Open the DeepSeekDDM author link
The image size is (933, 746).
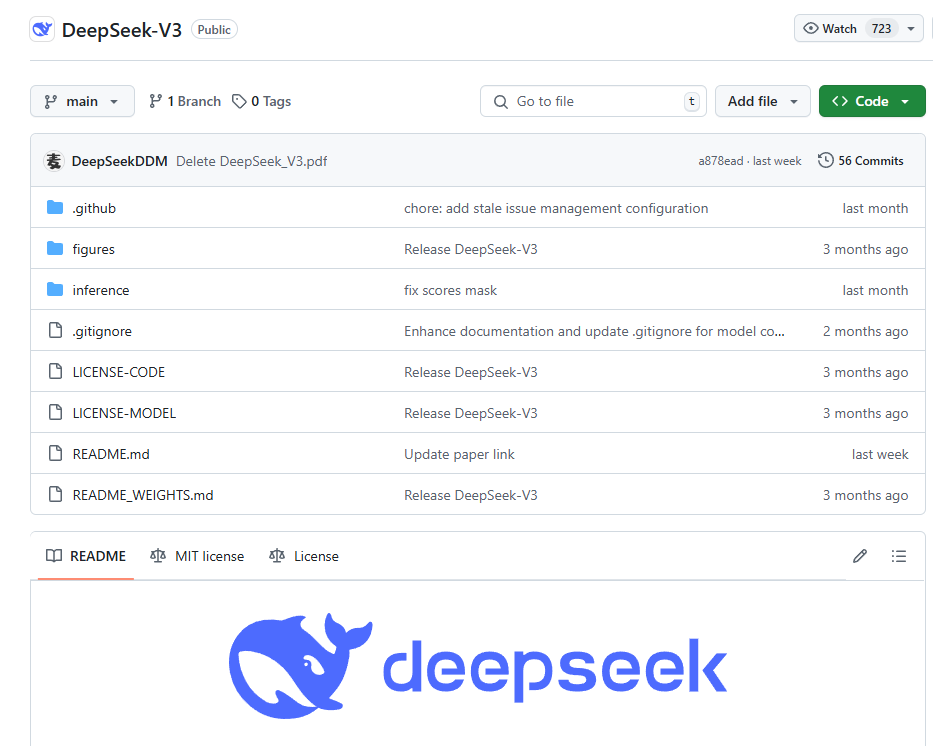click(x=120, y=161)
